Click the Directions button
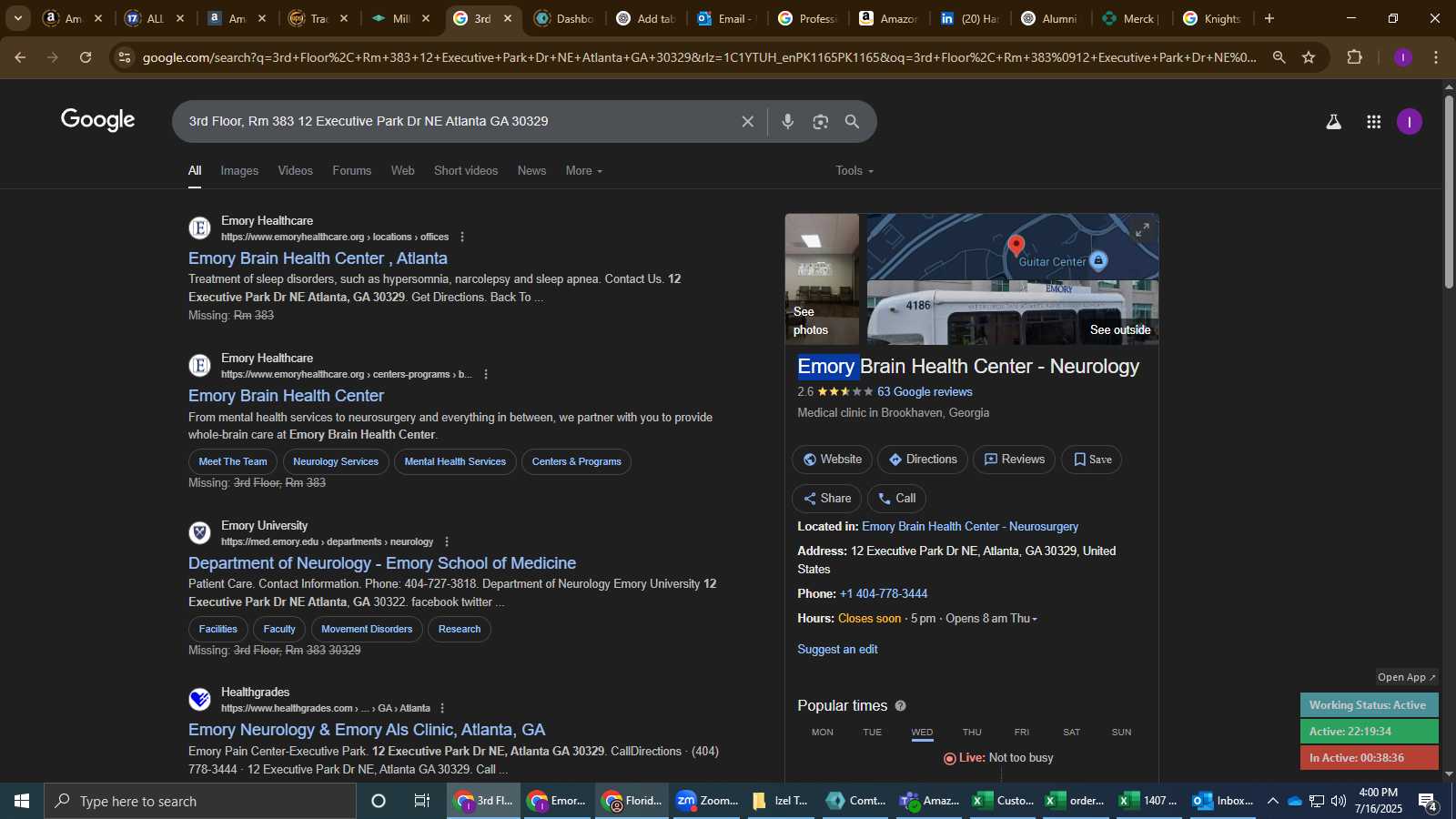The height and width of the screenshot is (819, 1456). point(923,460)
